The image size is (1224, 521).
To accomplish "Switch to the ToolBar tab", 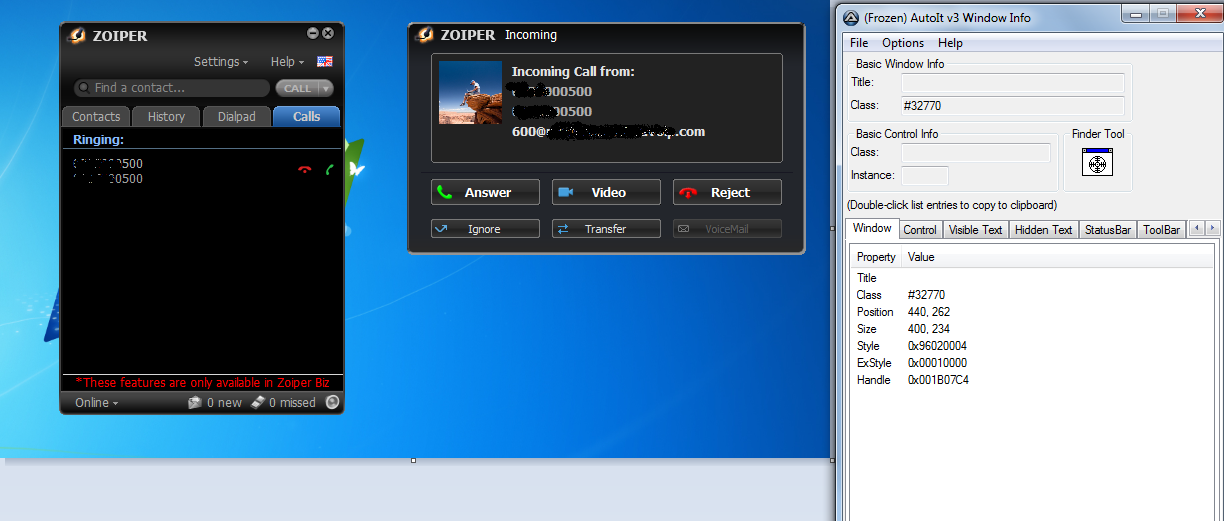I will tap(1162, 230).
